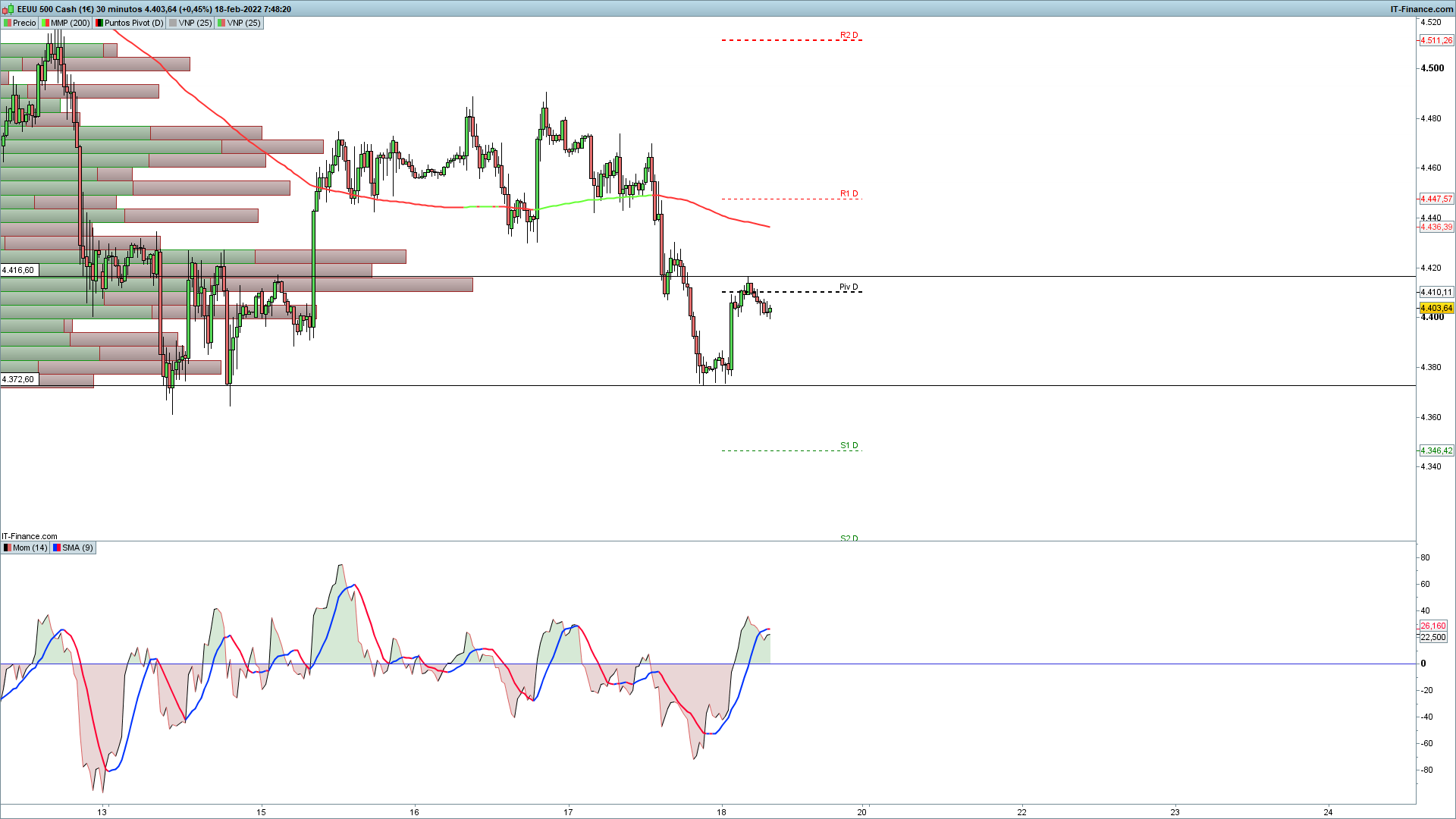Open the Mom (14) indicator label
The width and height of the screenshot is (1456, 819).
tap(25, 548)
